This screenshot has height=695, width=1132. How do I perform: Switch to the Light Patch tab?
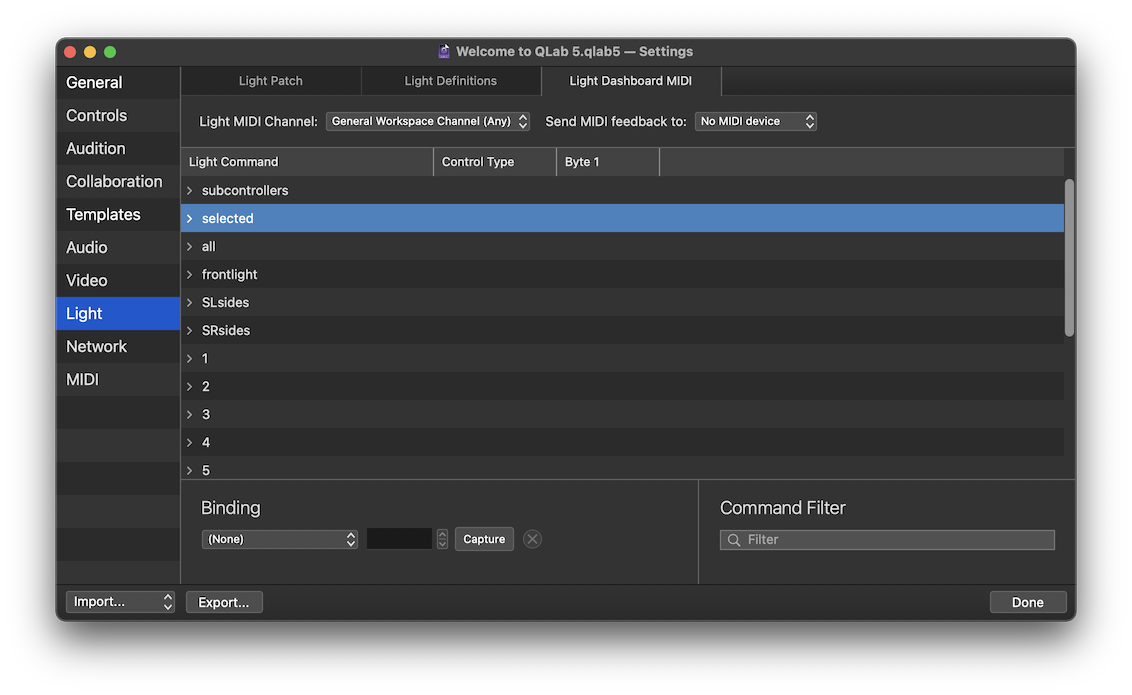270,81
